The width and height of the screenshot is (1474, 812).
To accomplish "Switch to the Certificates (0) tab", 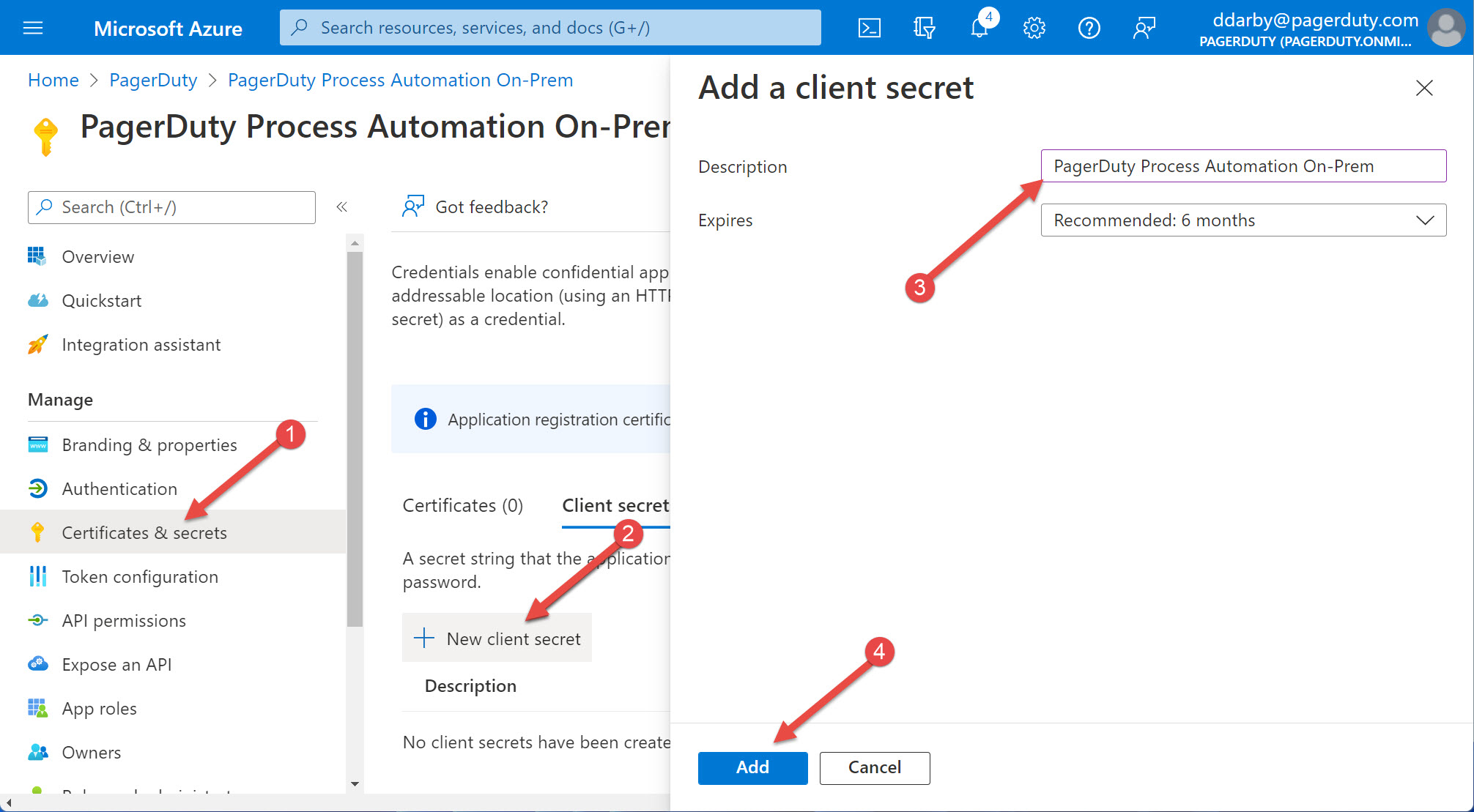I will (463, 505).
